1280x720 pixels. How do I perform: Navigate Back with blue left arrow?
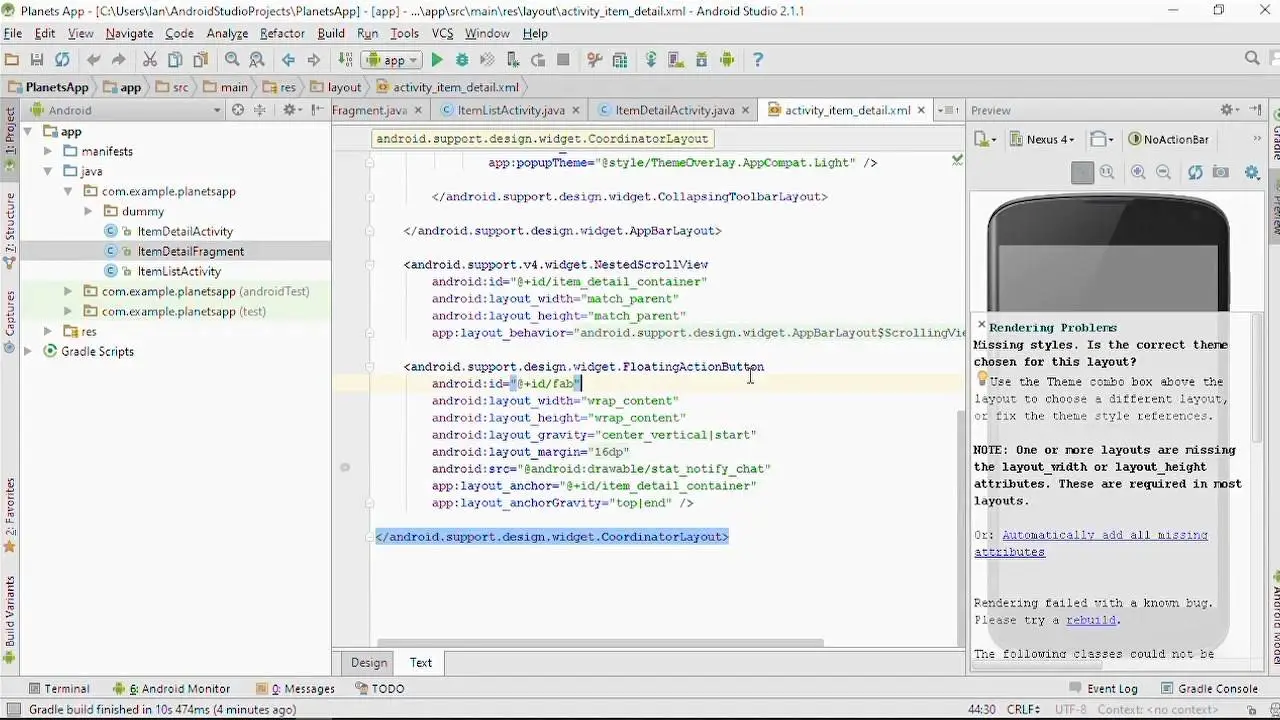pyautogui.click(x=288, y=60)
